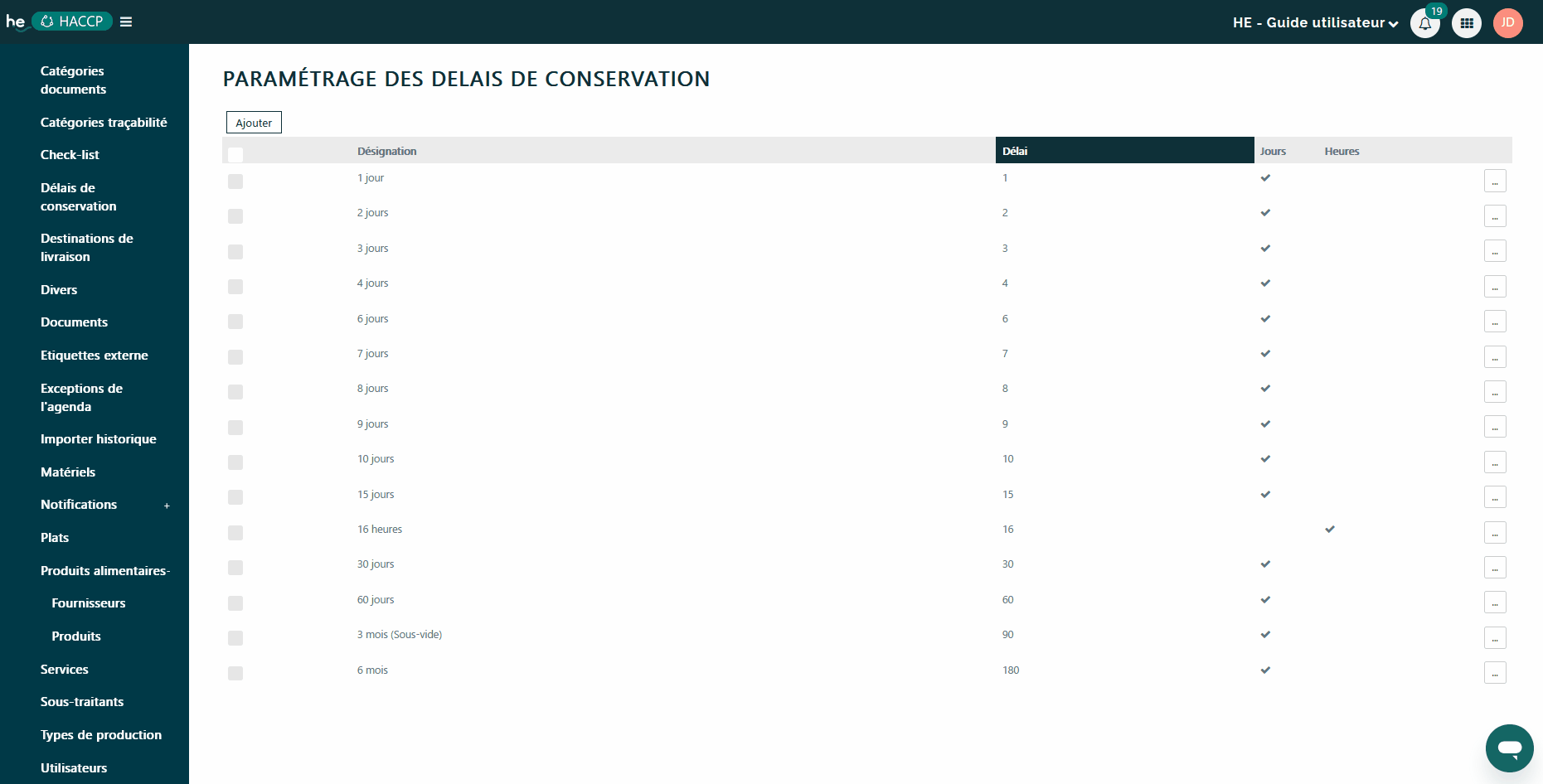Image resolution: width=1543 pixels, height=784 pixels.
Task: Open the chat support bubble
Action: [x=1510, y=748]
